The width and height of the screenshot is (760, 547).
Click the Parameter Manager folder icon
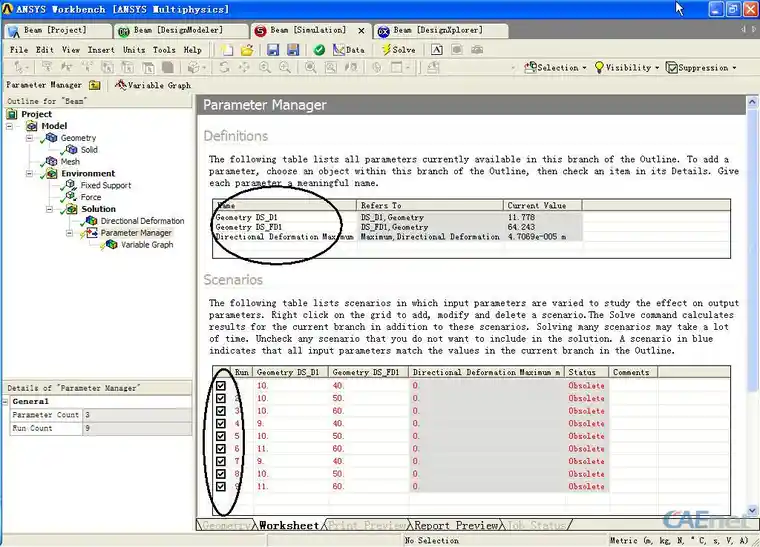(95, 85)
